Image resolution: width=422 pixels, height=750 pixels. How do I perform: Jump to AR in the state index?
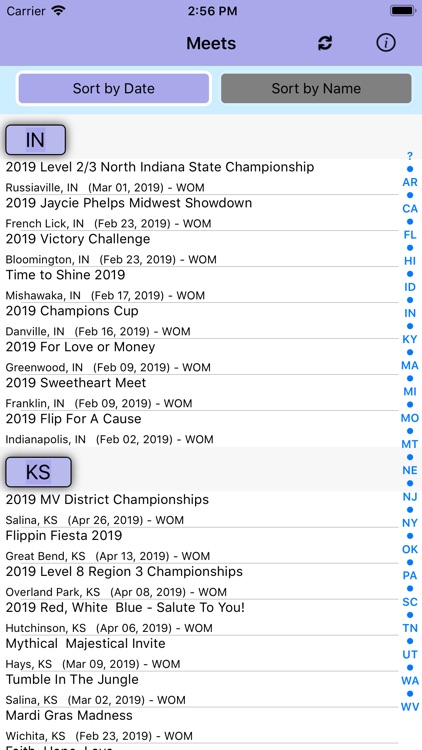pyautogui.click(x=410, y=182)
